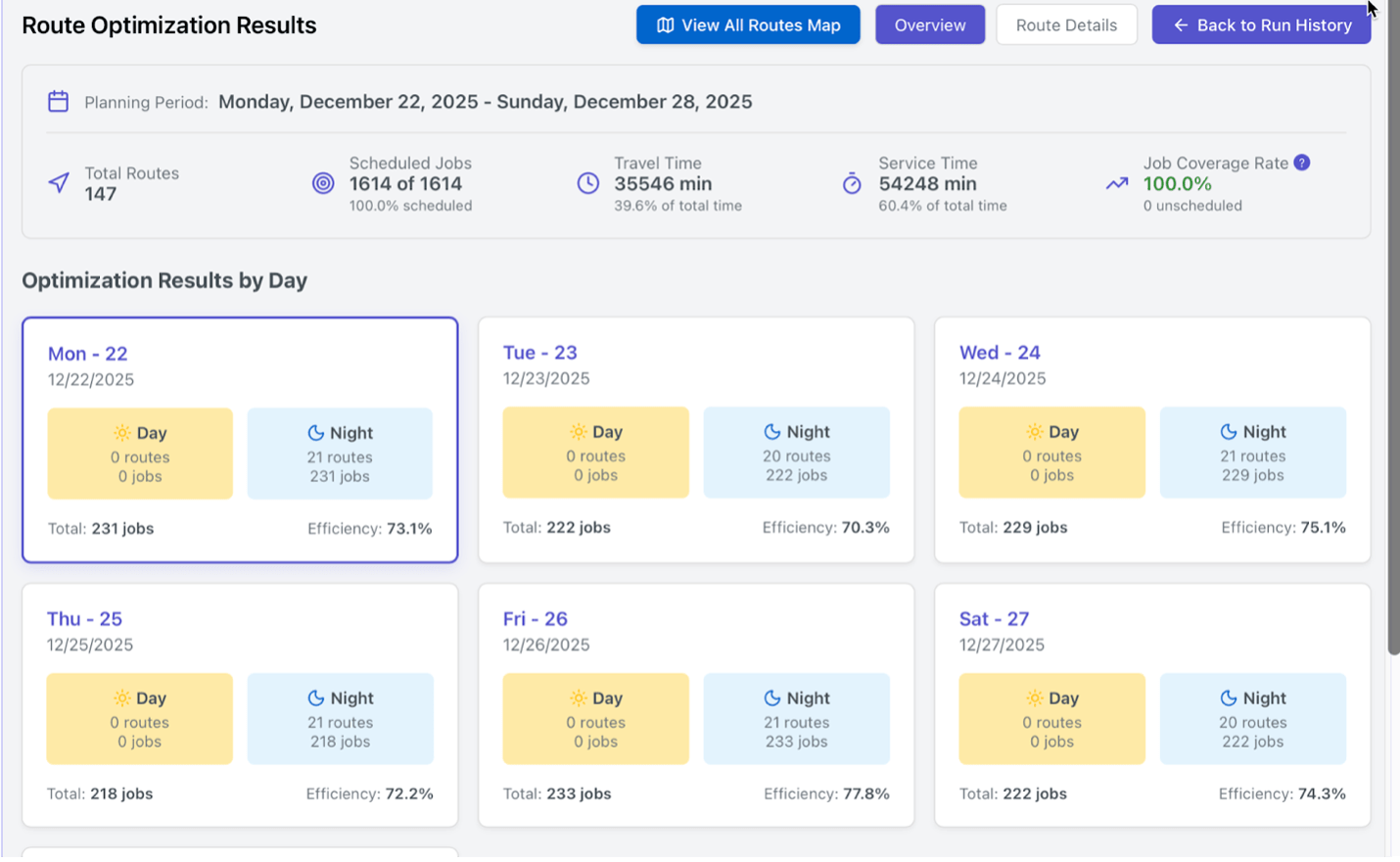This screenshot has width=1400, height=862.
Task: Select Thursday's Day shift tile
Action: (140, 719)
